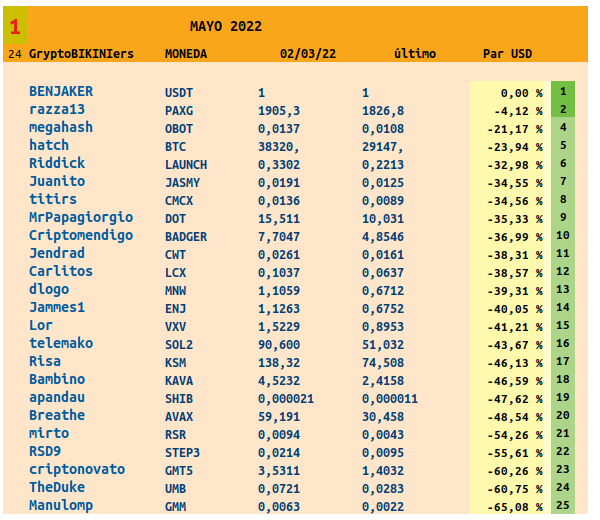Screen dimensions: 600x520
Task: Click the Par USD column header
Action: pyautogui.click(x=507, y=53)
